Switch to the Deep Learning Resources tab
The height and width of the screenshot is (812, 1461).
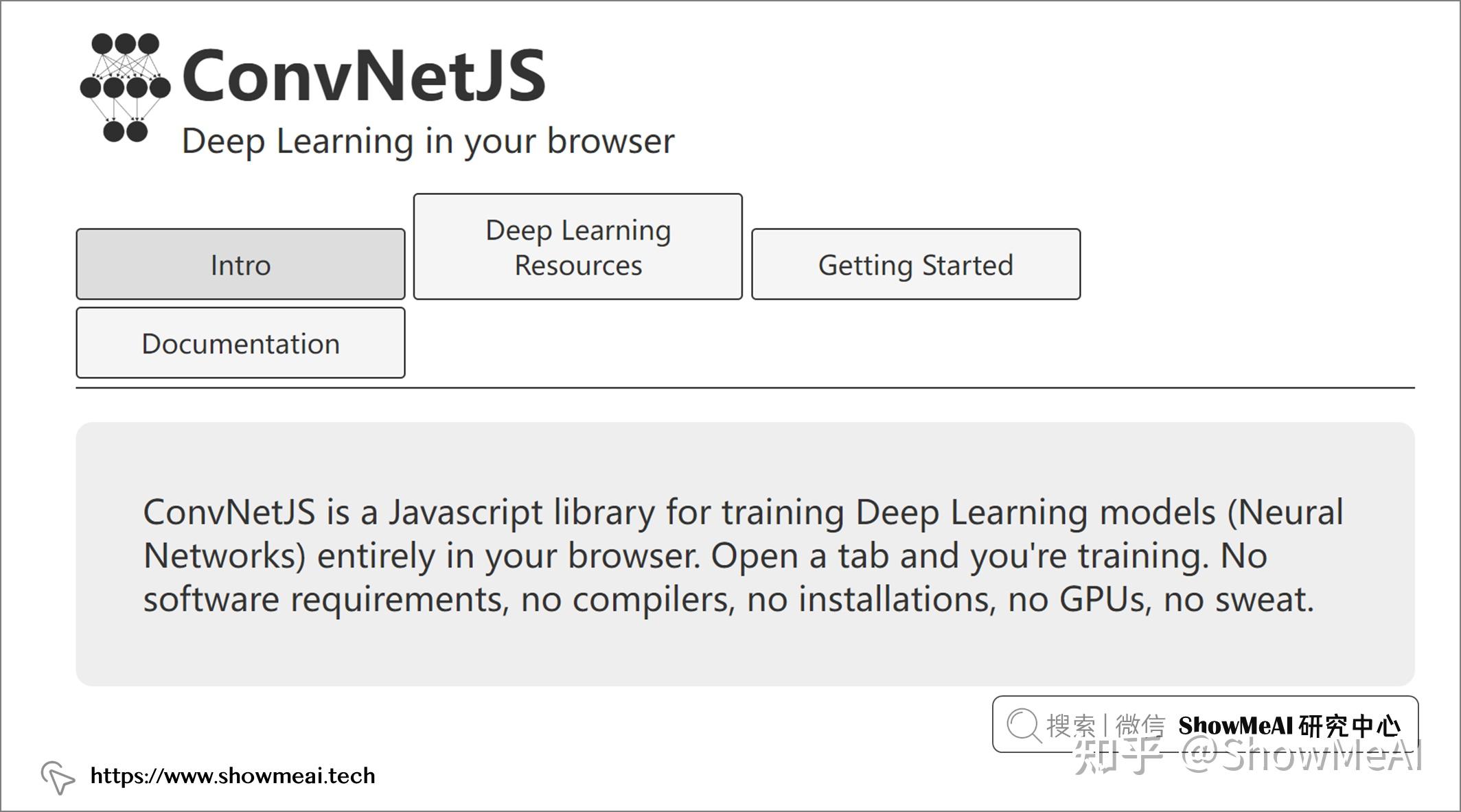pos(577,247)
